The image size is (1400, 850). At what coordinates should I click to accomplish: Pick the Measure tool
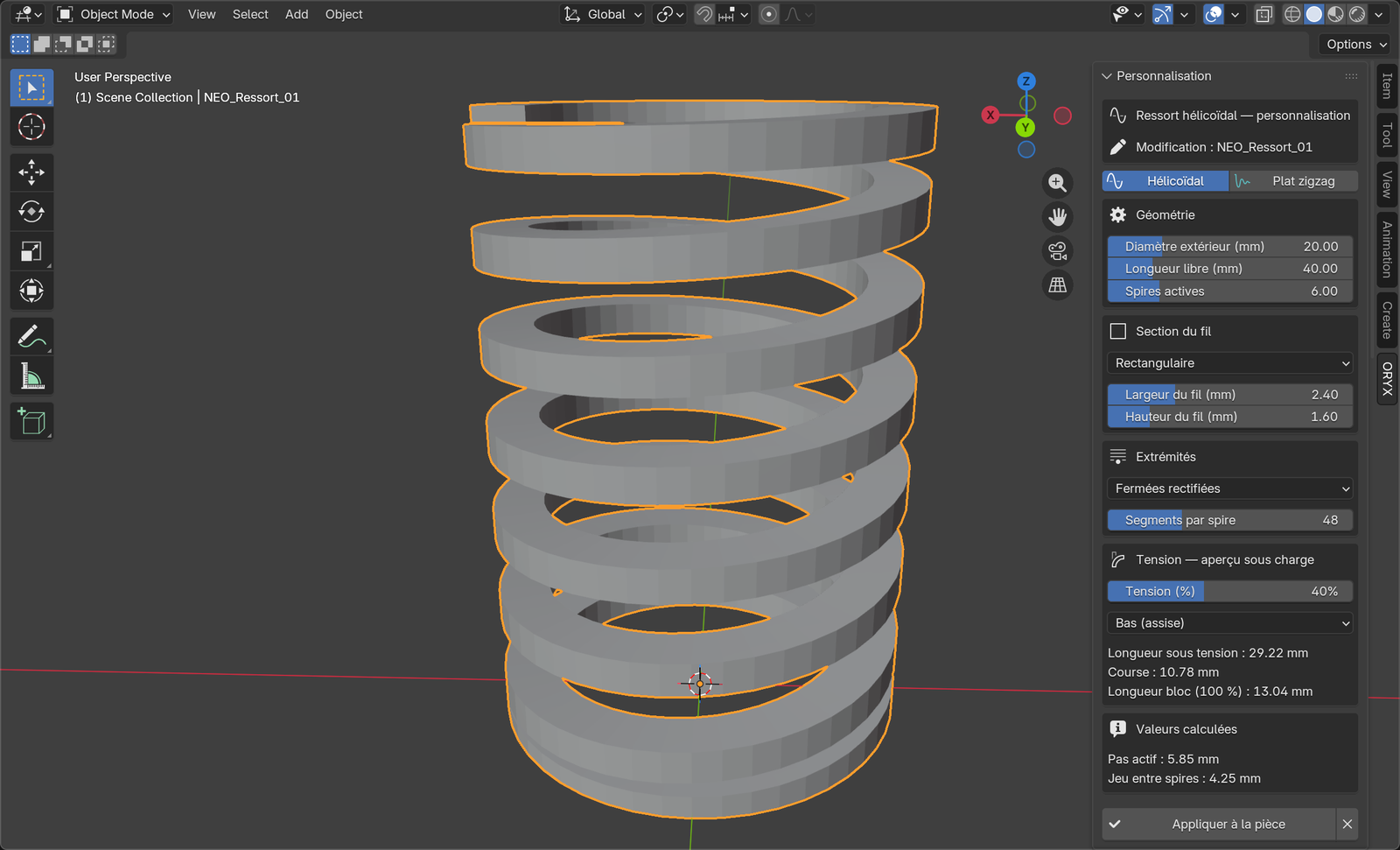31,376
